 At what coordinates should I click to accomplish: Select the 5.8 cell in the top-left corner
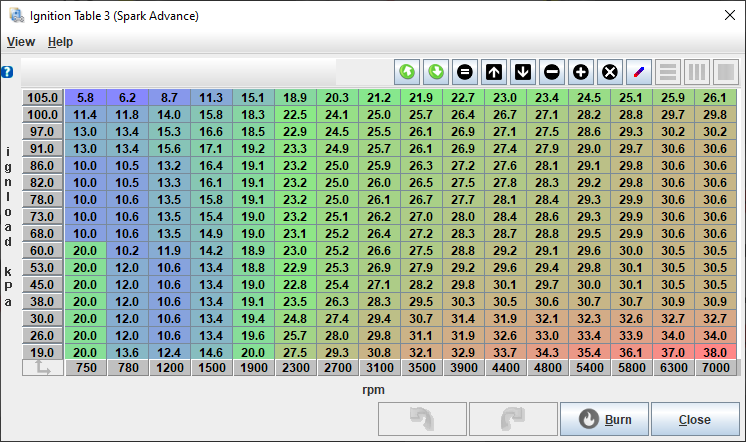point(85,98)
